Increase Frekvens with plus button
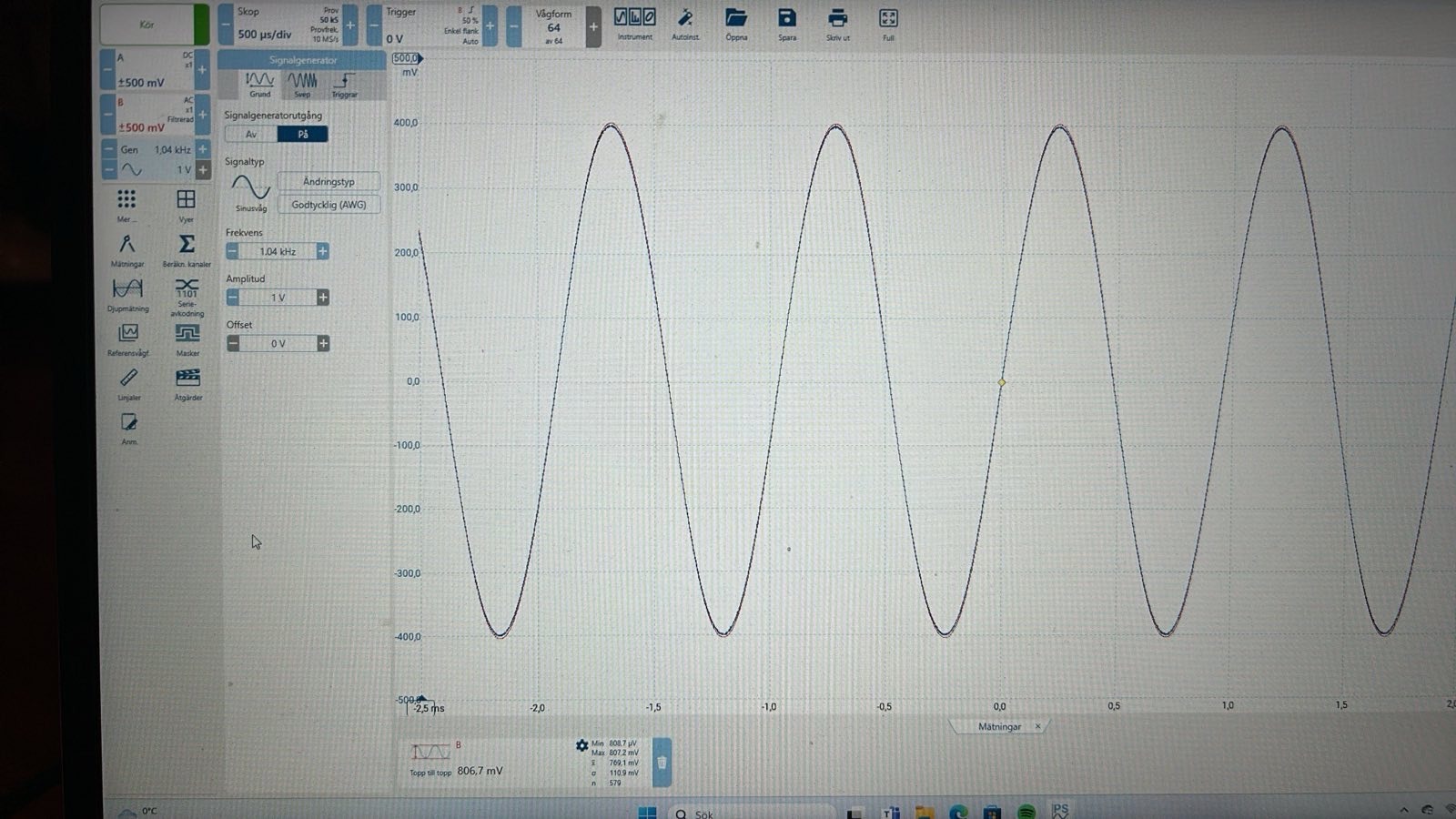The image size is (1456, 819). pyautogui.click(x=322, y=251)
